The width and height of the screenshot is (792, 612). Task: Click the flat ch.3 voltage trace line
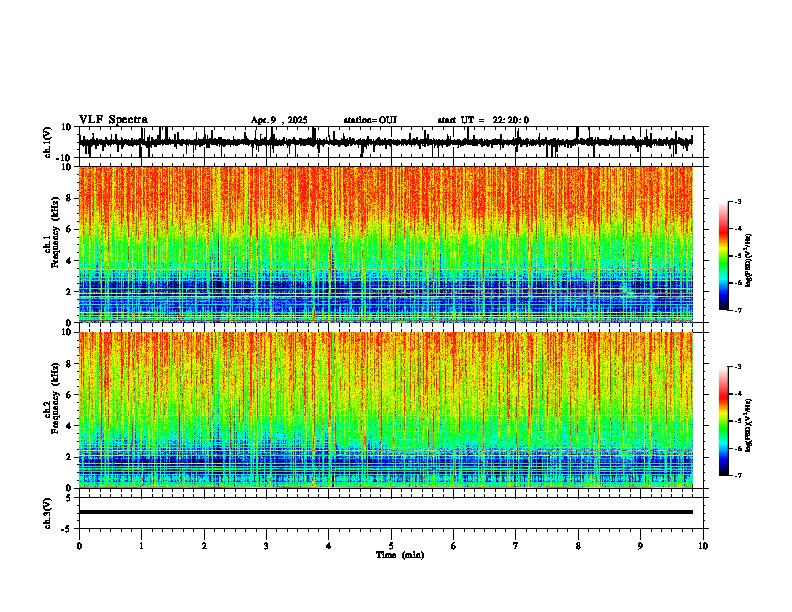386,512
